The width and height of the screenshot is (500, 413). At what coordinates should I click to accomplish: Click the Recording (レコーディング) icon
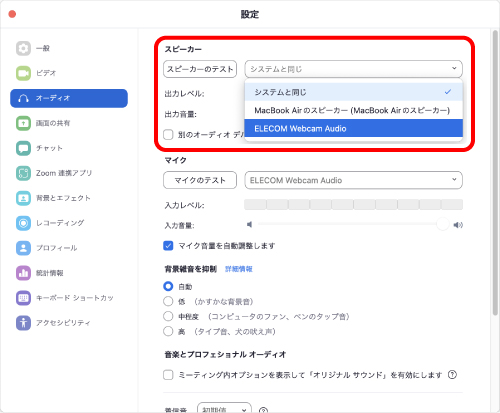click(x=23, y=223)
